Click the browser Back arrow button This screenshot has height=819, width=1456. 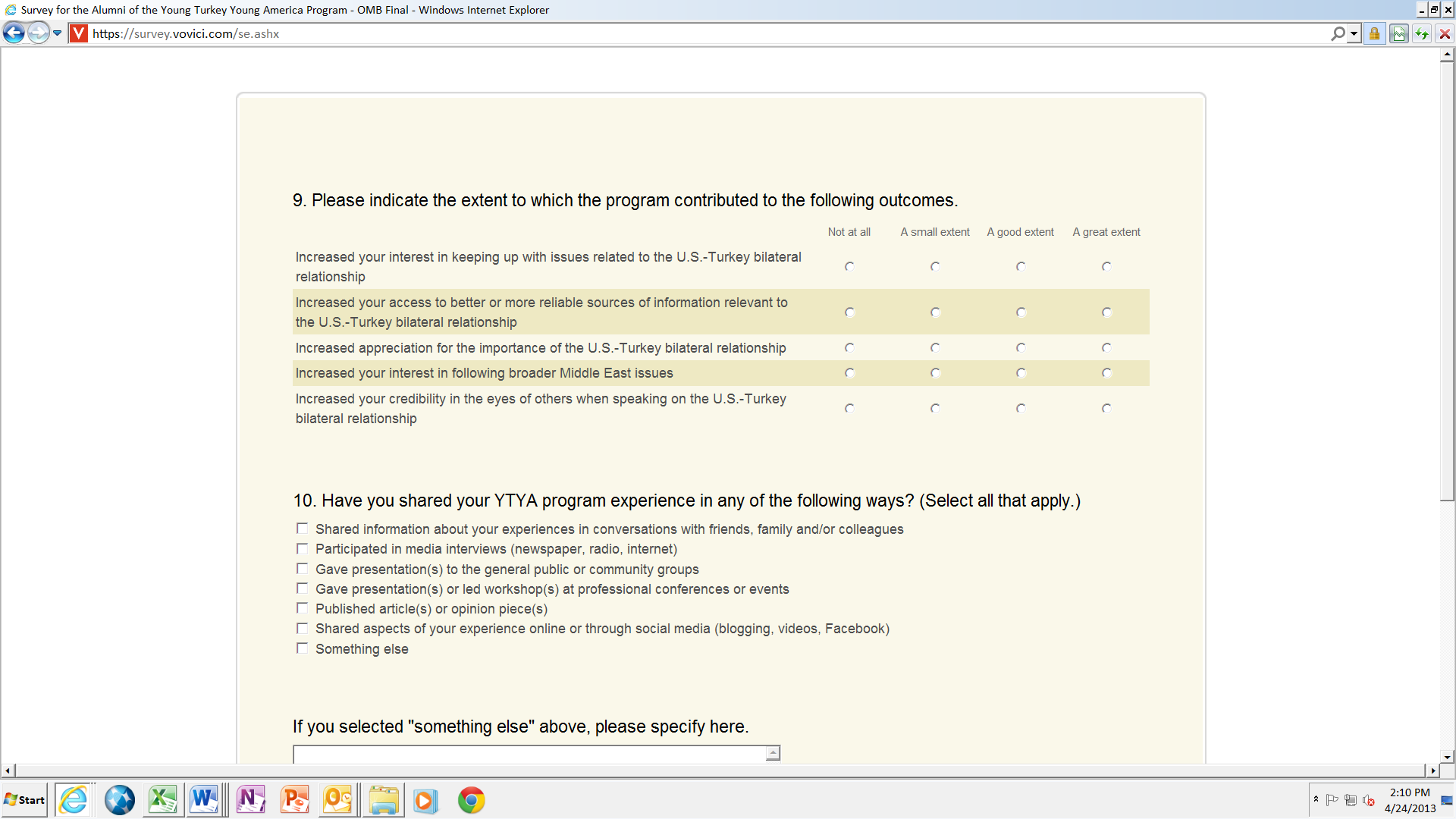(x=14, y=33)
